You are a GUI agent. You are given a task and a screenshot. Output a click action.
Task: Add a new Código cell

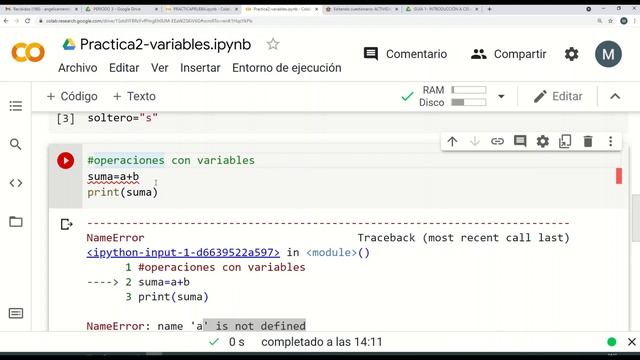(72, 96)
